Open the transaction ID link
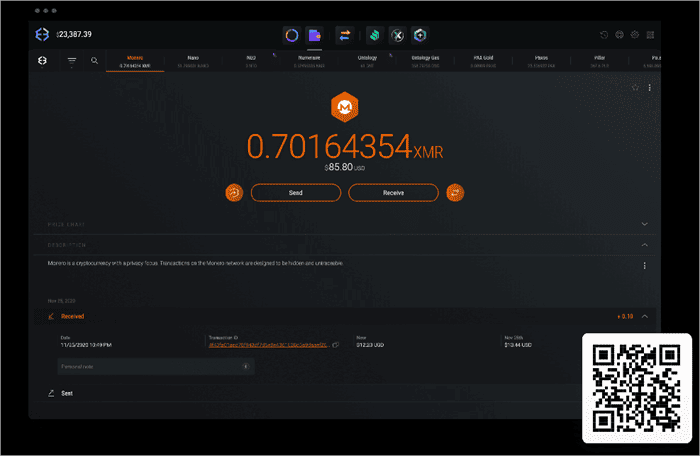 268,345
